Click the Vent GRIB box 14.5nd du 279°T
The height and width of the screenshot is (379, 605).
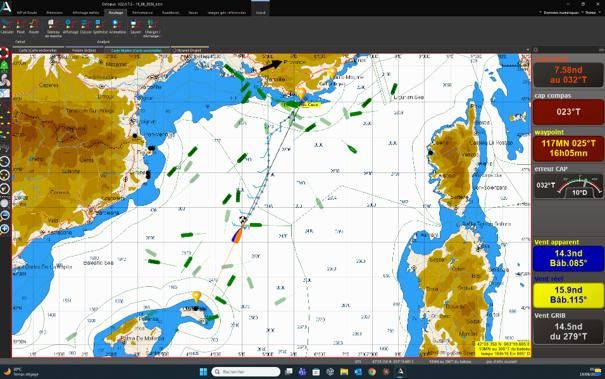(568, 332)
